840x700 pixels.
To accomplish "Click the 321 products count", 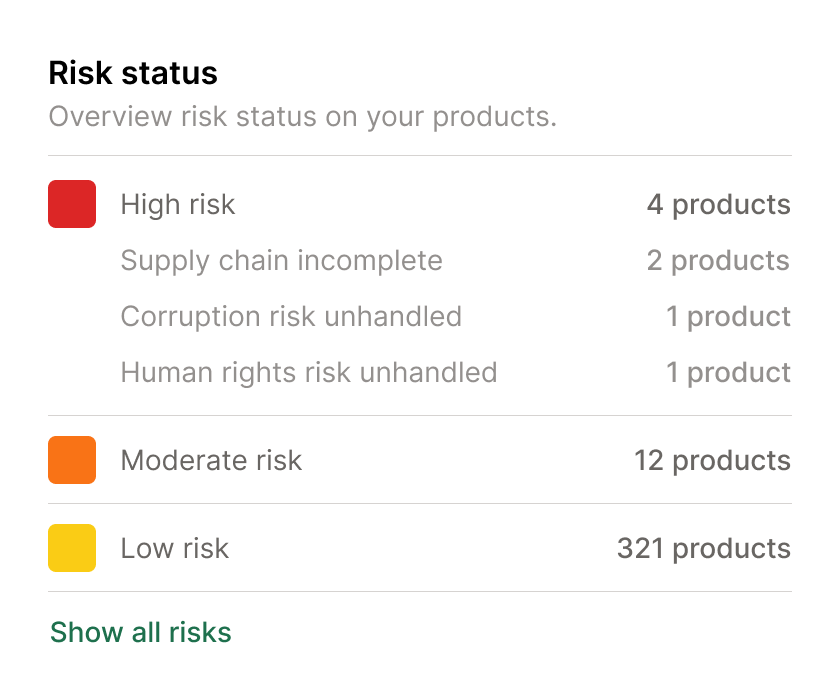I will 703,549.
